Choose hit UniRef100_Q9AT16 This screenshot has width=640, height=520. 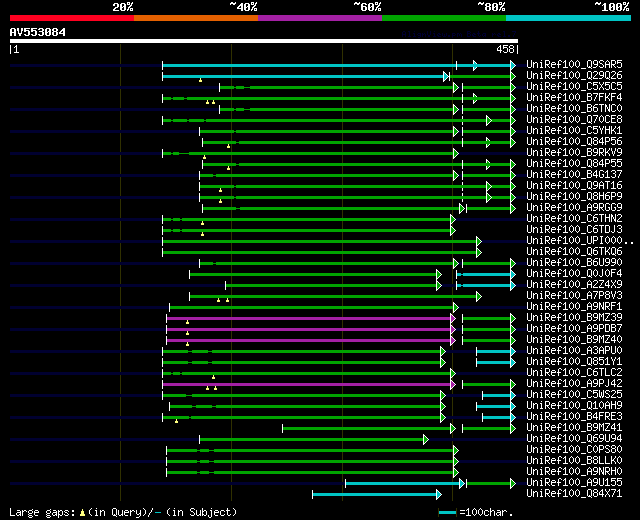574,186
